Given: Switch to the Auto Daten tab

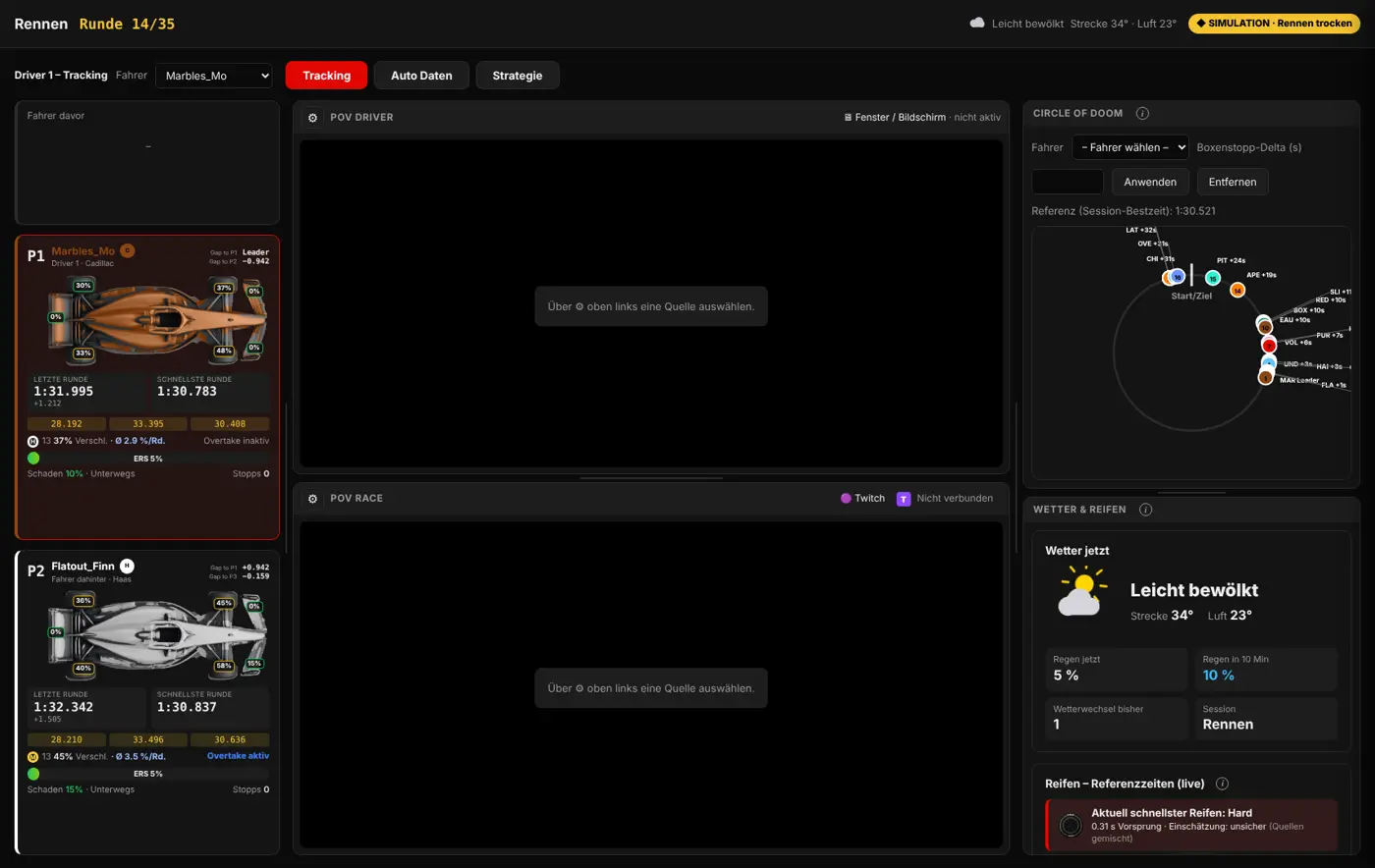Looking at the screenshot, I should click(421, 75).
